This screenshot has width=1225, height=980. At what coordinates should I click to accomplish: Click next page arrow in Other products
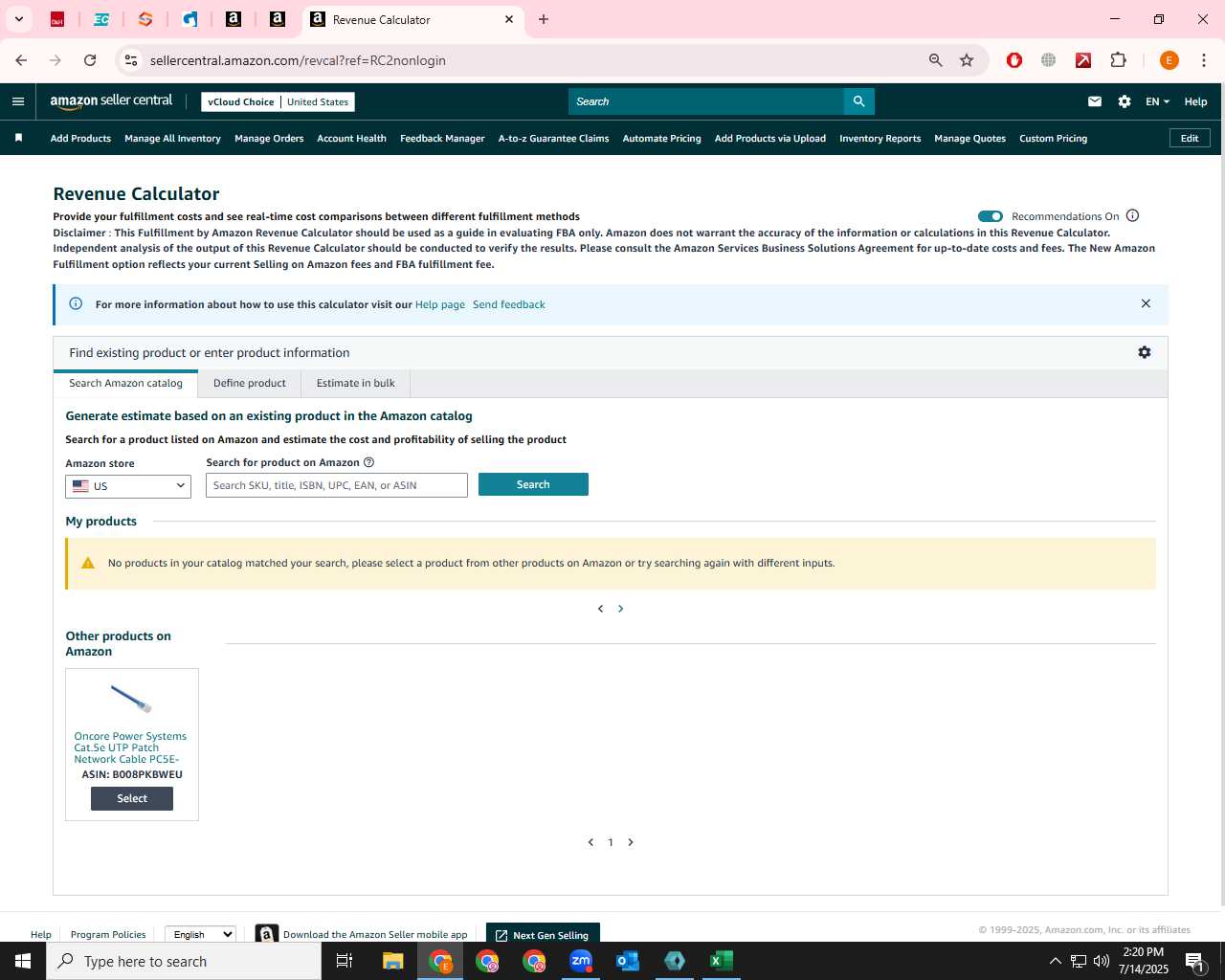[x=630, y=842]
